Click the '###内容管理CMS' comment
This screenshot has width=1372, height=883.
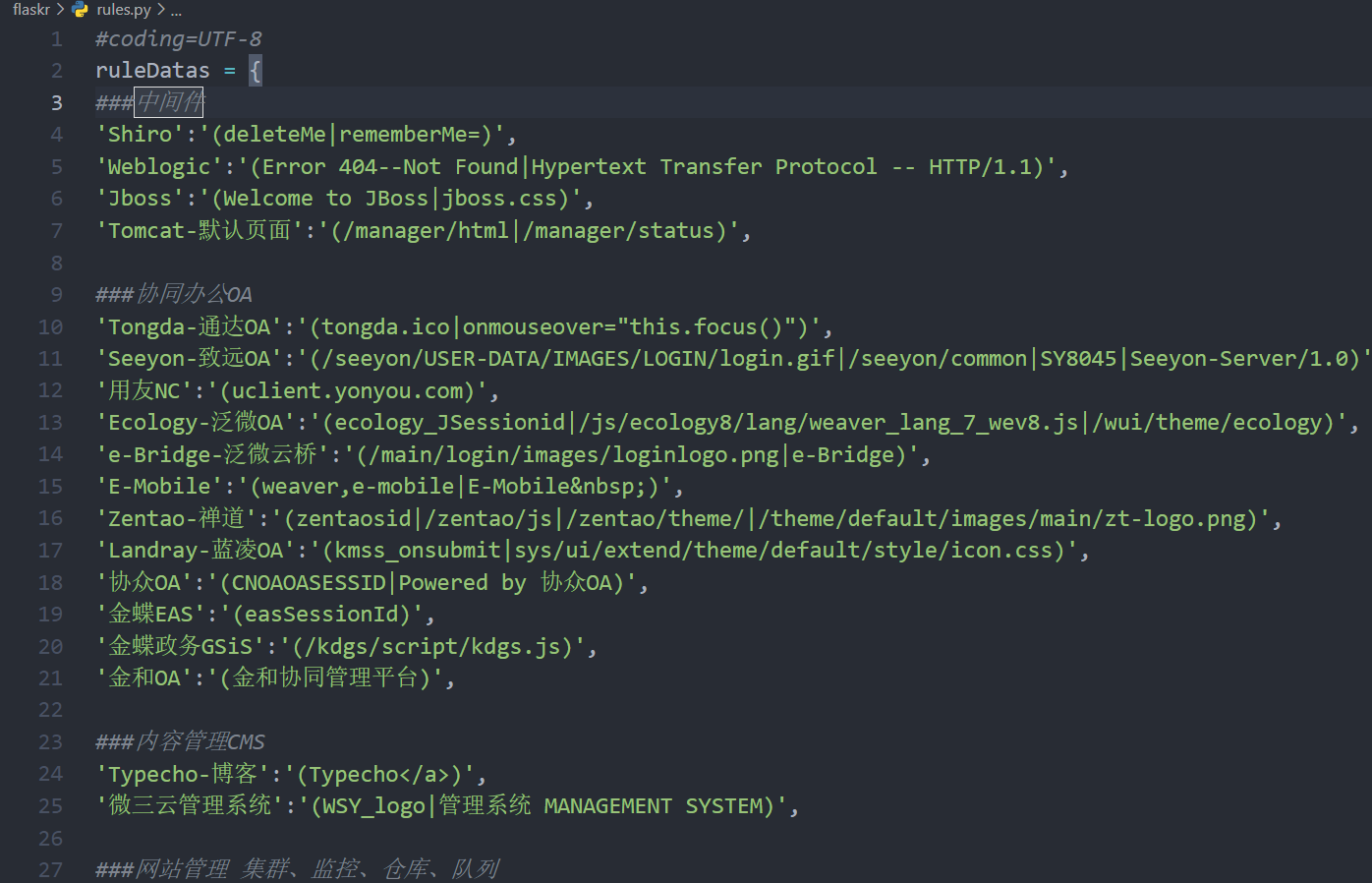180,742
